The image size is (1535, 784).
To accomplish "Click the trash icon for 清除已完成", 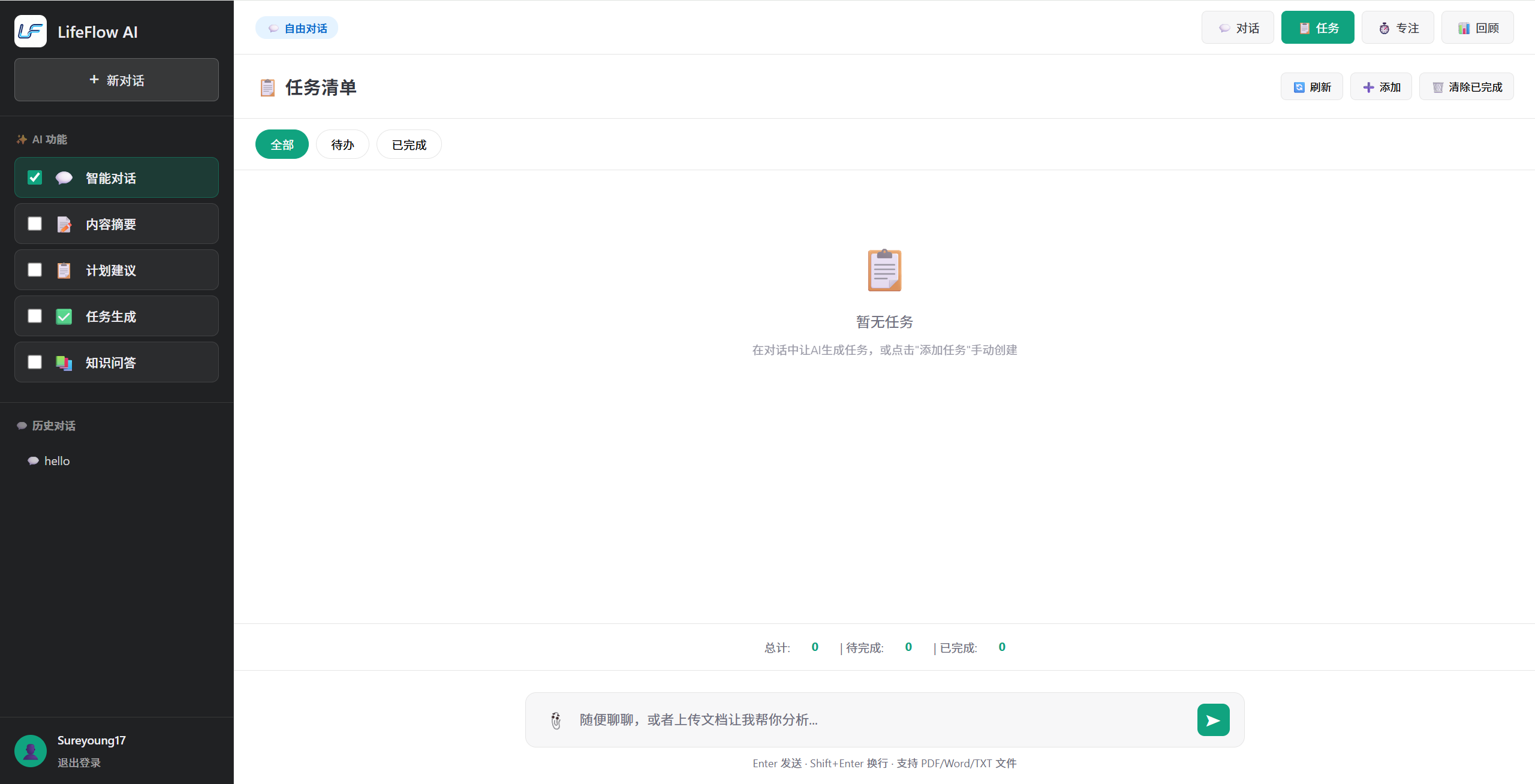I will [1438, 88].
